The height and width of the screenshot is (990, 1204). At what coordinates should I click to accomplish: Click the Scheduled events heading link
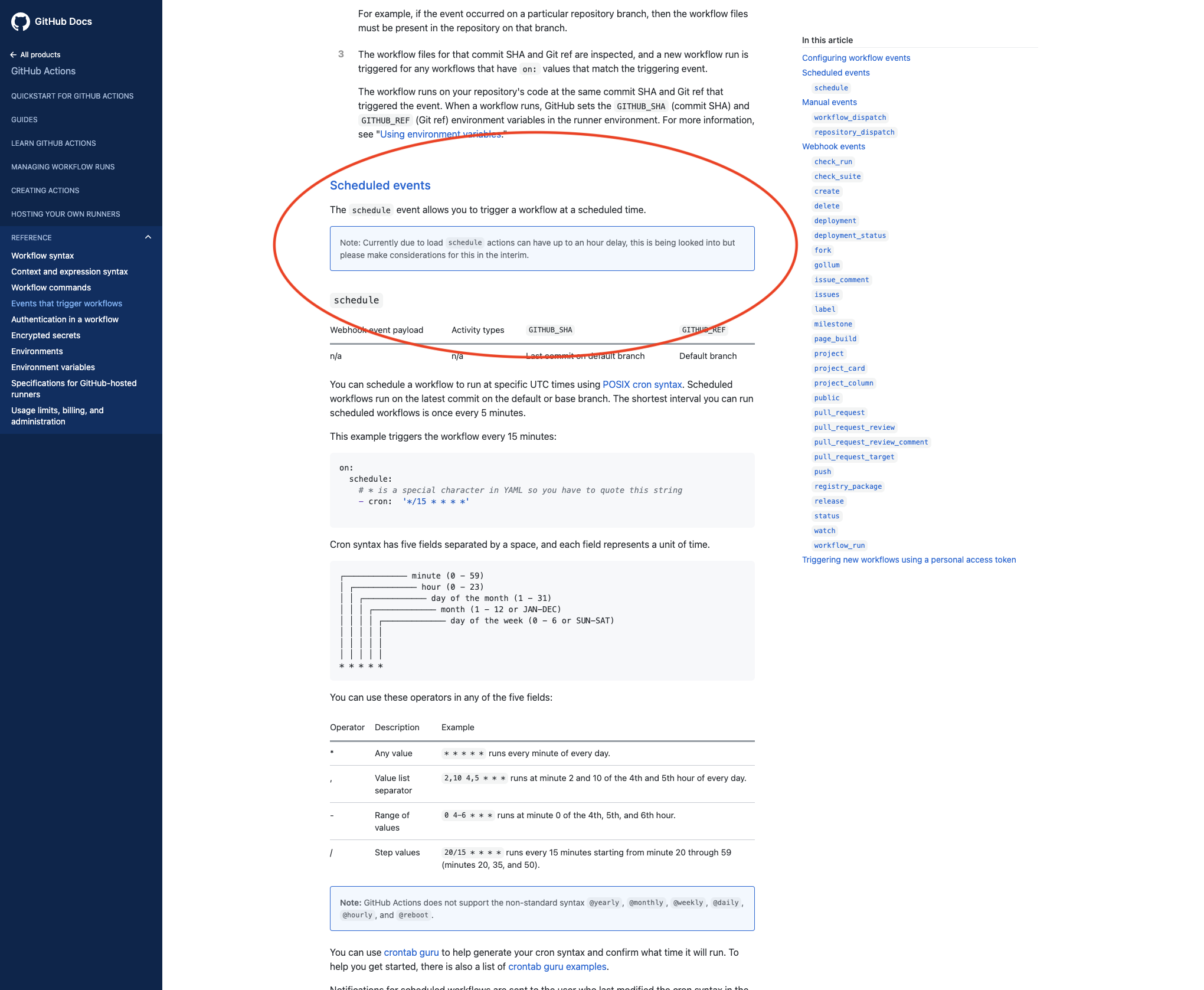(x=380, y=185)
